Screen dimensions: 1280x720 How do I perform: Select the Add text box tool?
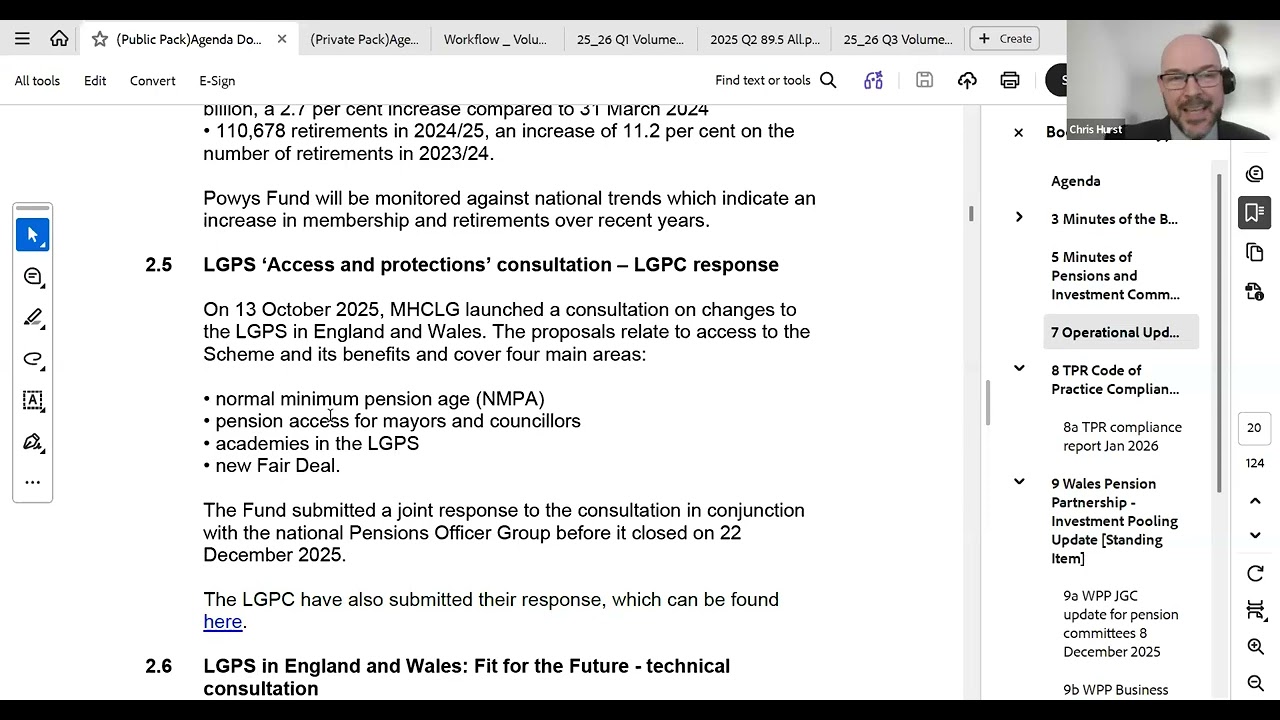click(33, 400)
